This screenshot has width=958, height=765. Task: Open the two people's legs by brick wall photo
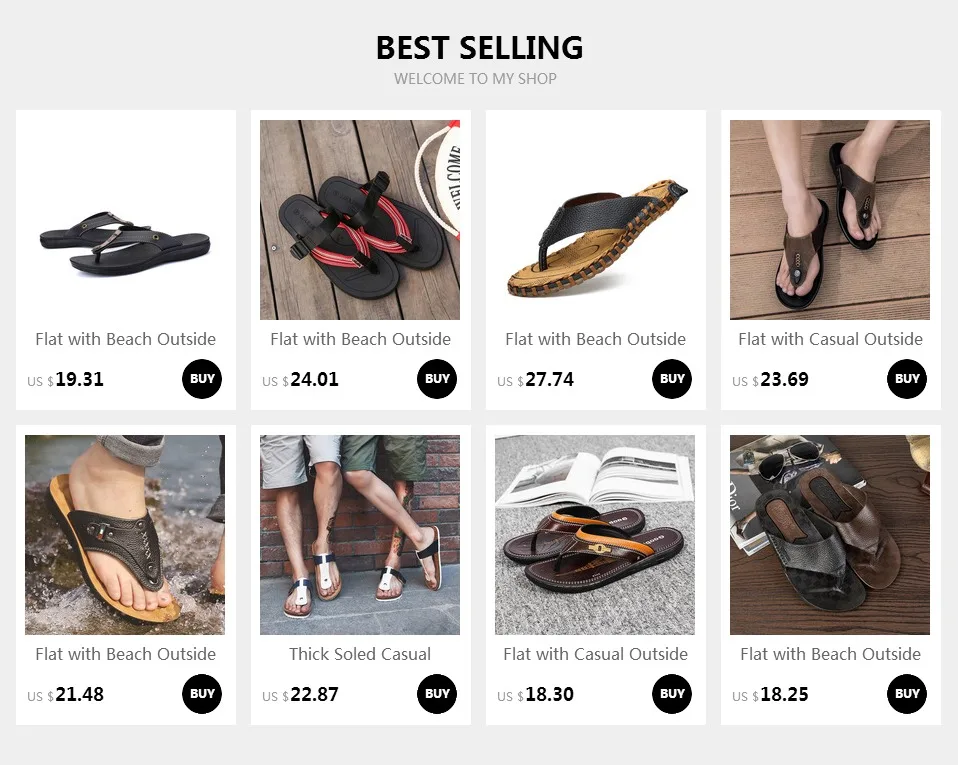(x=360, y=535)
